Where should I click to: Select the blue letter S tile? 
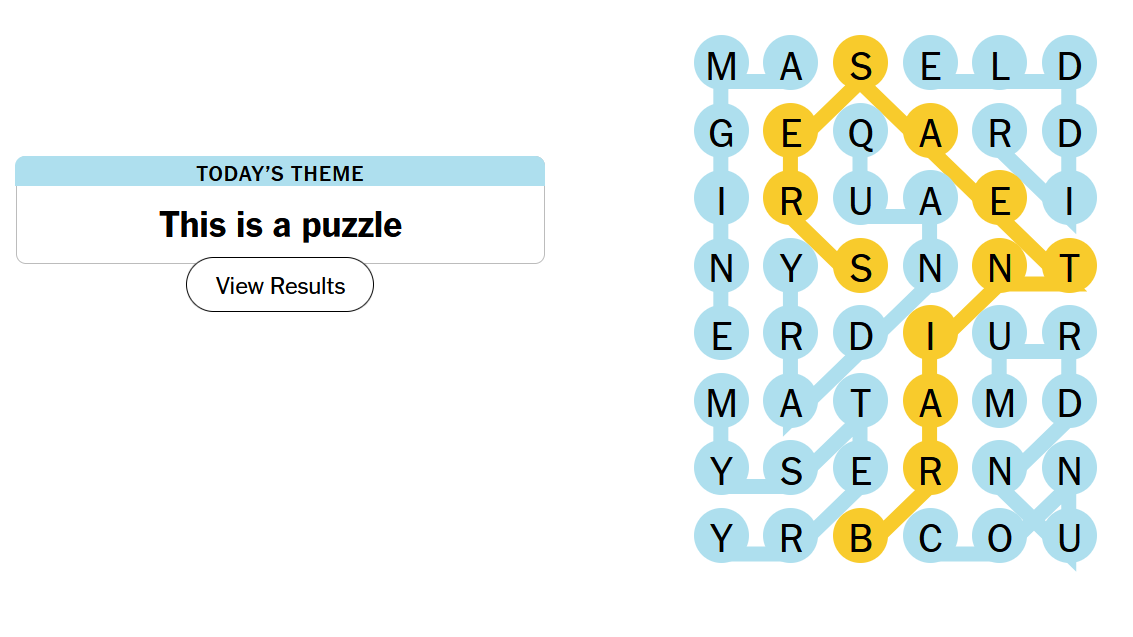point(791,471)
